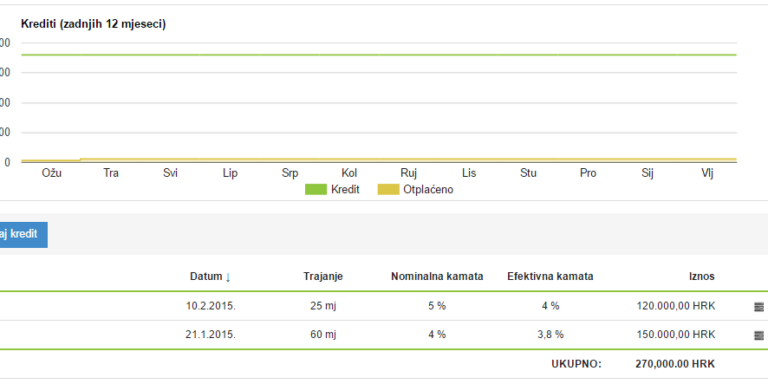Select the Efektivna kamata column header
Screen dimensions: 768x384
coord(550,276)
